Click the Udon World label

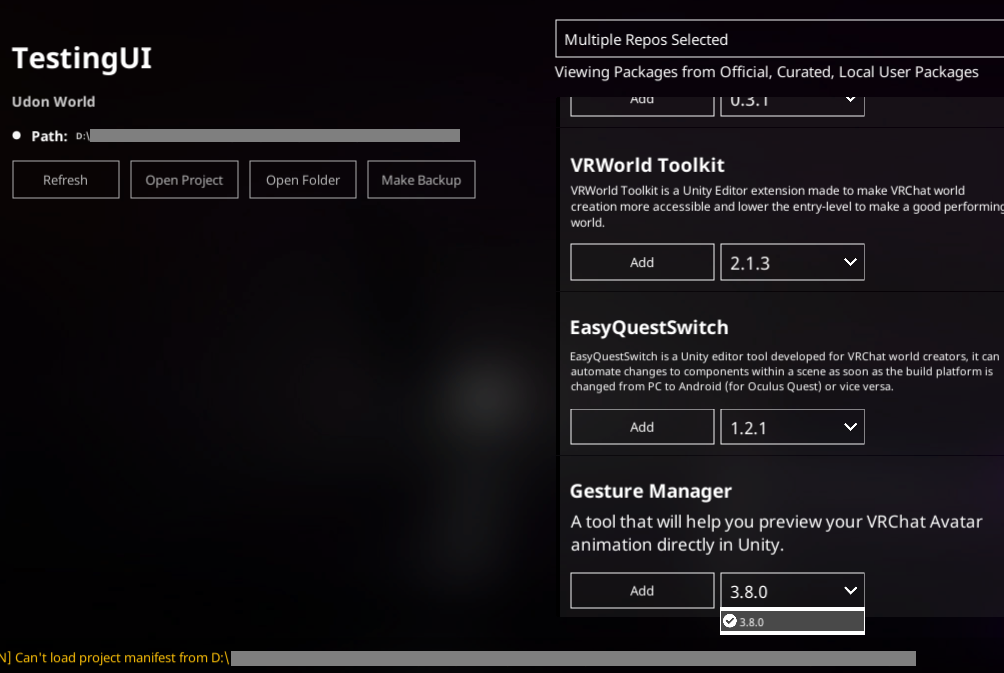click(54, 102)
